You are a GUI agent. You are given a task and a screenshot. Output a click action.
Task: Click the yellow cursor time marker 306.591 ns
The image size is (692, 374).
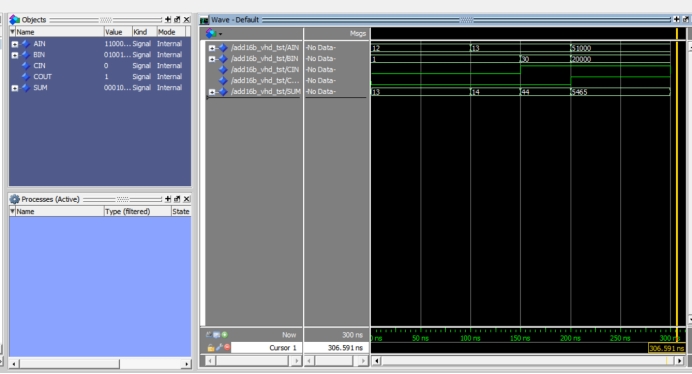coord(666,348)
